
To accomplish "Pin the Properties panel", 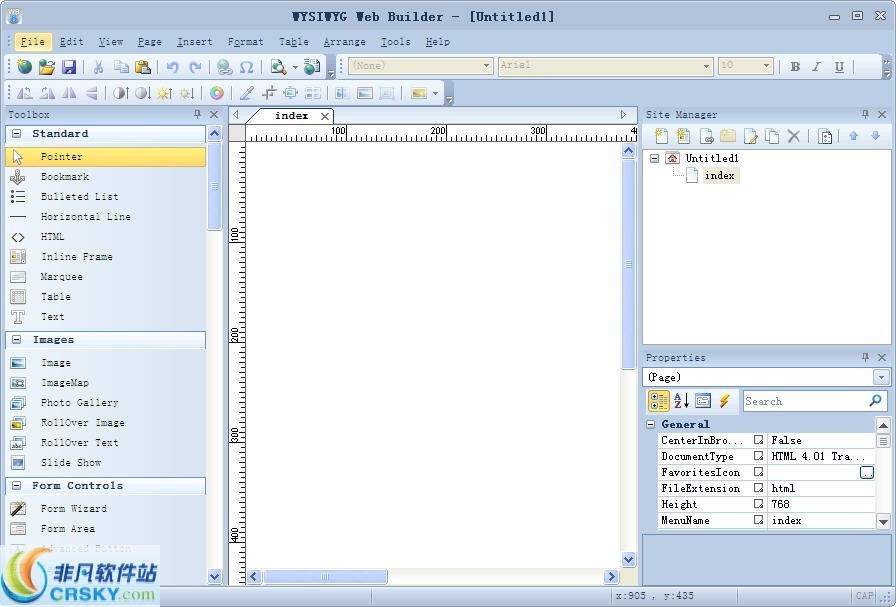I will pos(865,357).
